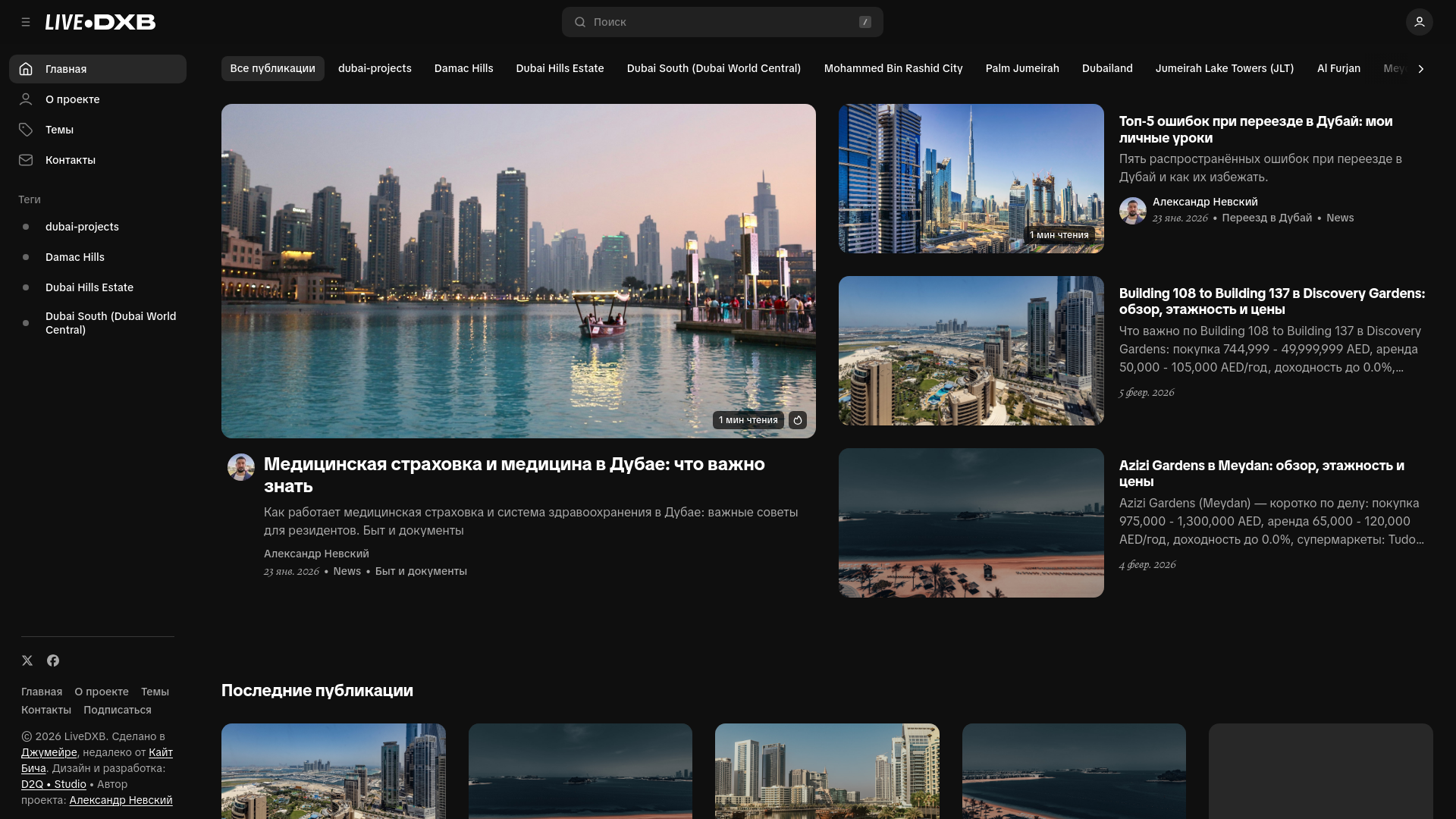Open the Burj Khalifa skyline thumbnail
Image resolution: width=1456 pixels, height=819 pixels.
click(x=971, y=178)
